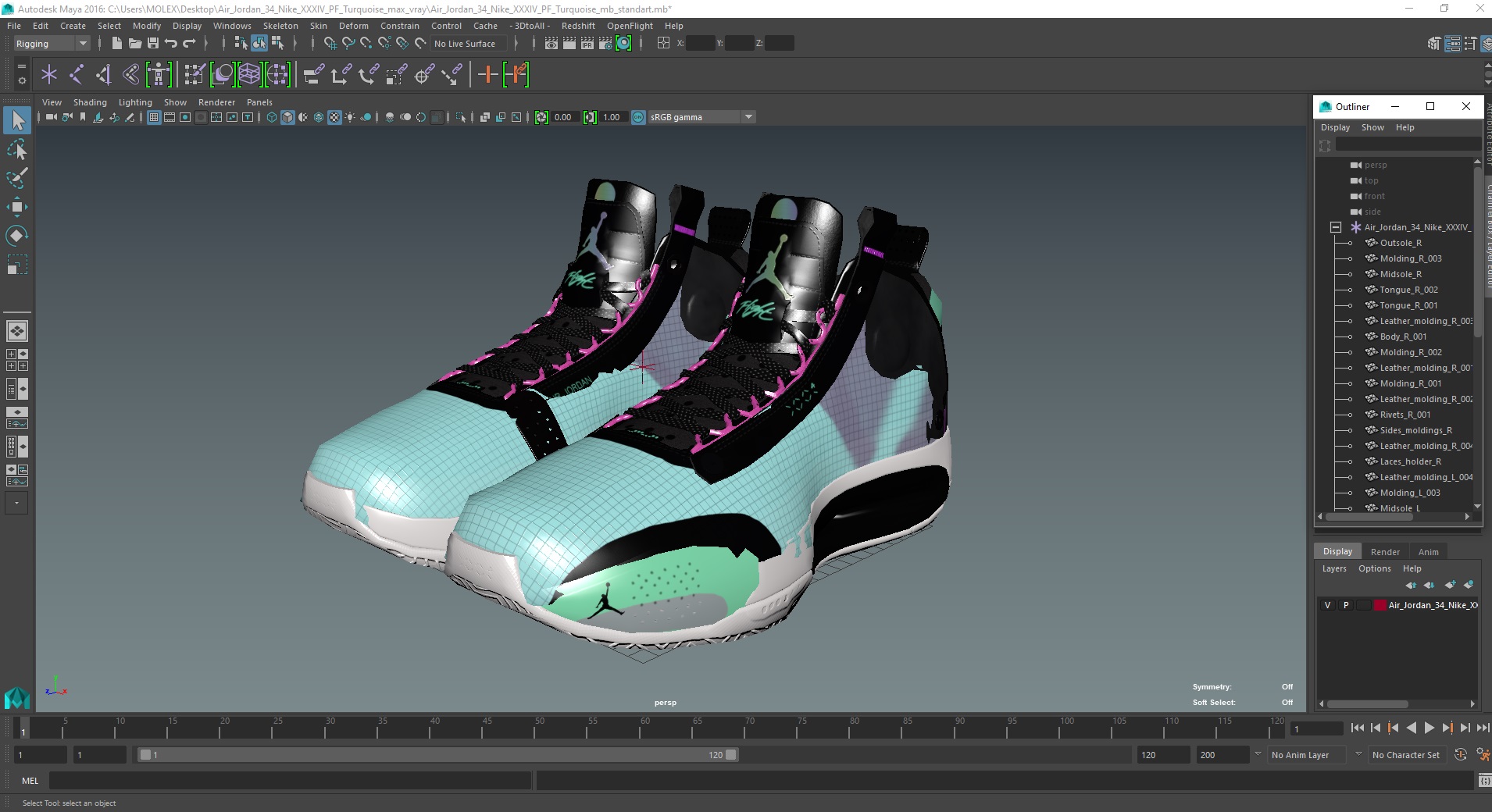Select Body_R_001 in the outliner

[x=1403, y=337]
